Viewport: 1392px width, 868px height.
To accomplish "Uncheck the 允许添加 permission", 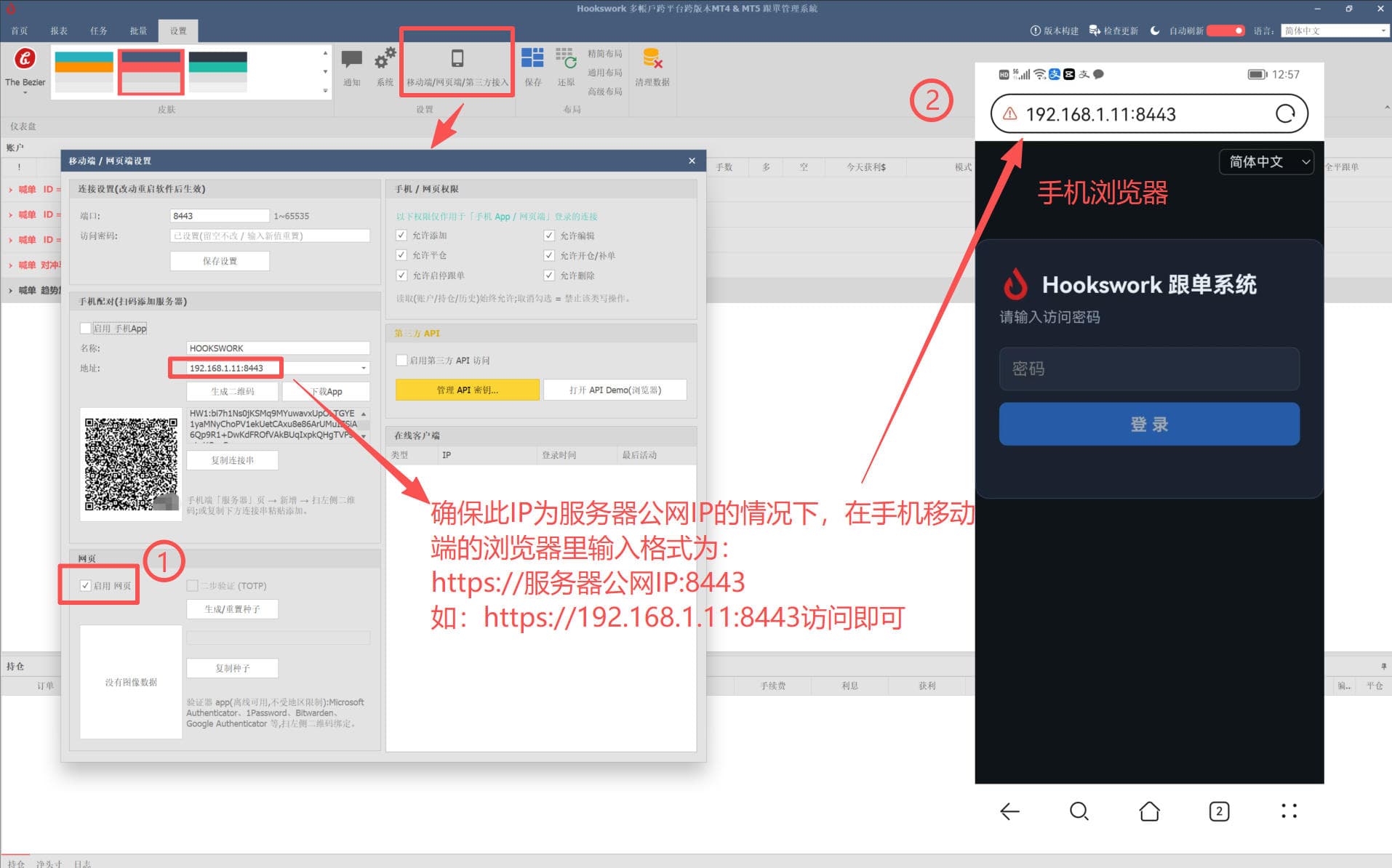I will click(401, 236).
